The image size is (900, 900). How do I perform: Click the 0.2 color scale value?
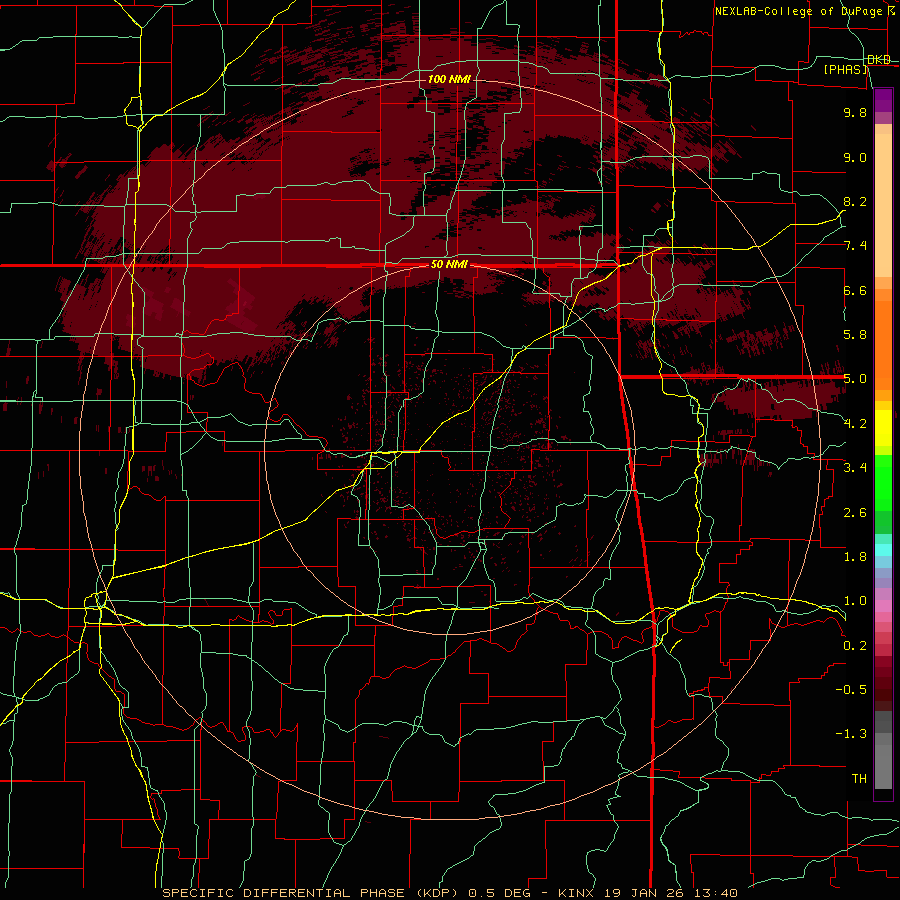coord(855,646)
